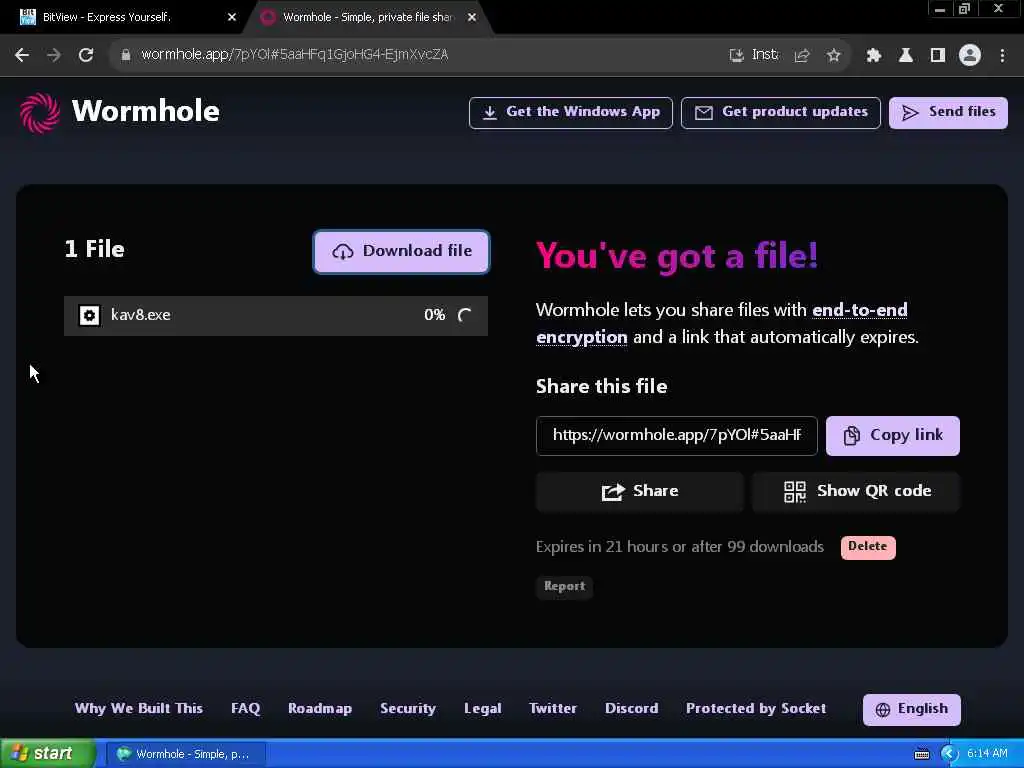Image resolution: width=1024 pixels, height=768 pixels.
Task: Click the 1 File heading
Action: tap(95, 249)
